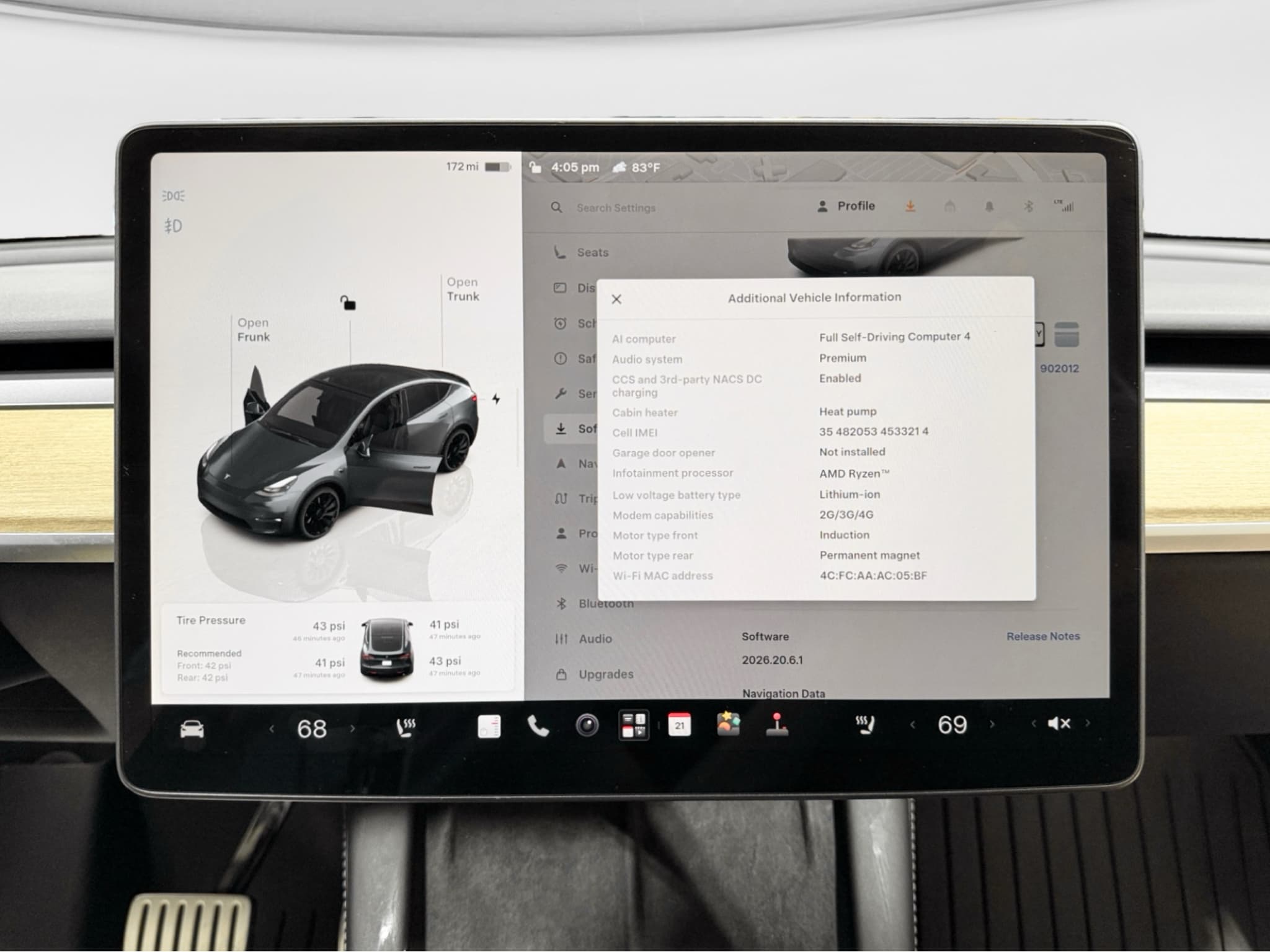Tap the HomeLink garage icon in header
The width and height of the screenshot is (1270, 952).
point(949,206)
